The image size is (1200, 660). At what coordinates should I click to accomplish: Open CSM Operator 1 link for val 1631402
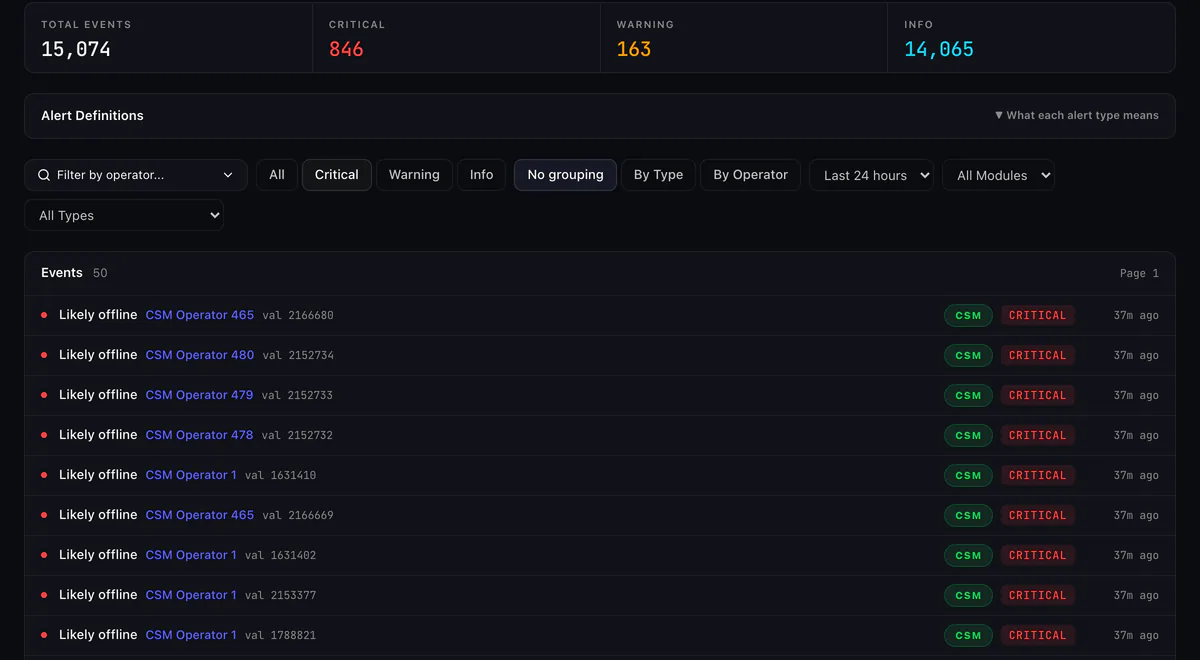pyautogui.click(x=191, y=555)
